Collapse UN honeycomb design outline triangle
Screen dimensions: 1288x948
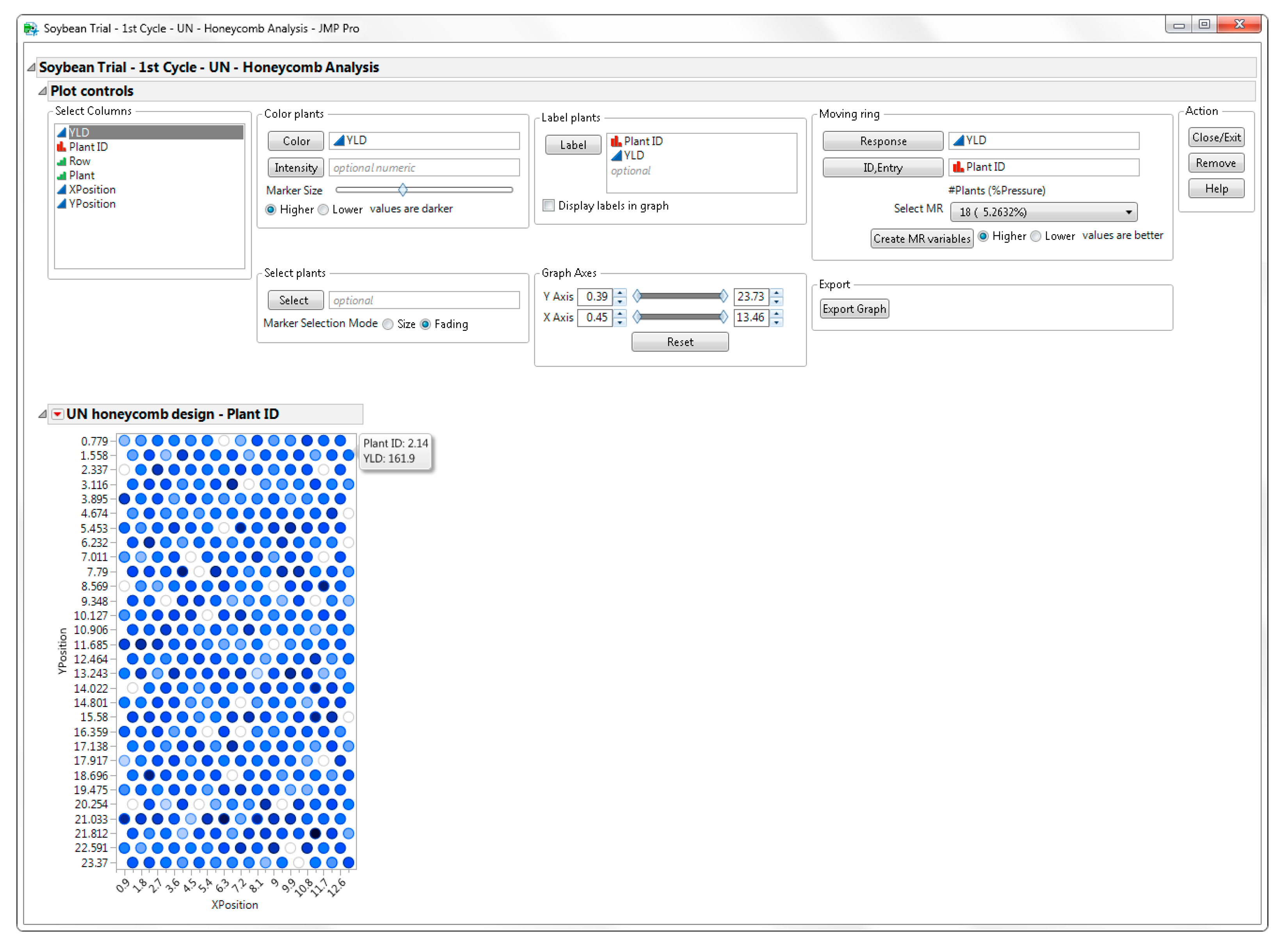click(42, 414)
